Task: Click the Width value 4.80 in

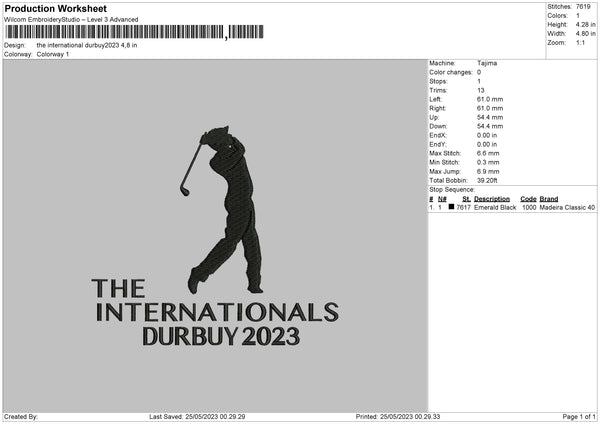Action: [585, 34]
